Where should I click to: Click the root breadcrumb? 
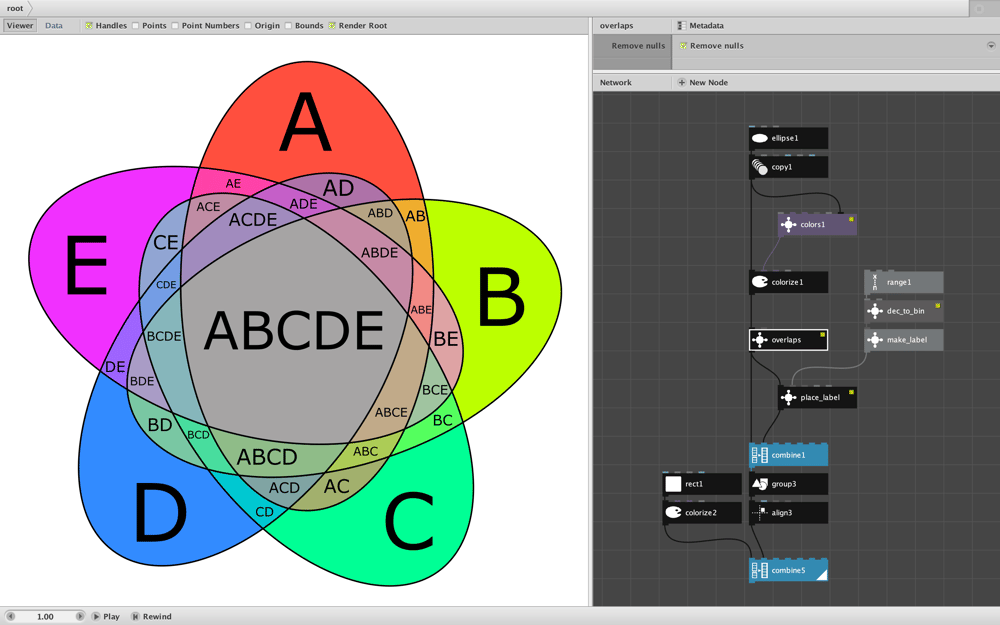pyautogui.click(x=15, y=8)
